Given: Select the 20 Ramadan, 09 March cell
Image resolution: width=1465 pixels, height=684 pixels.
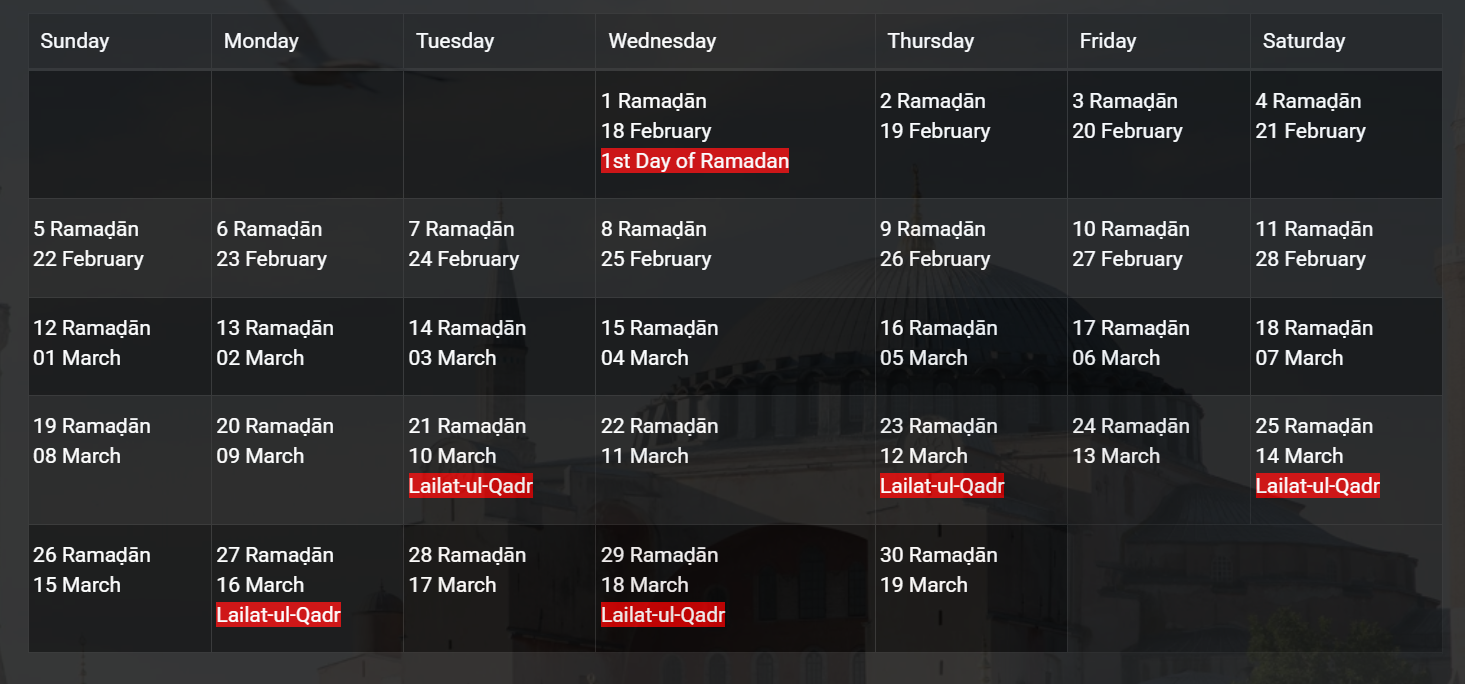Looking at the screenshot, I should 306,458.
